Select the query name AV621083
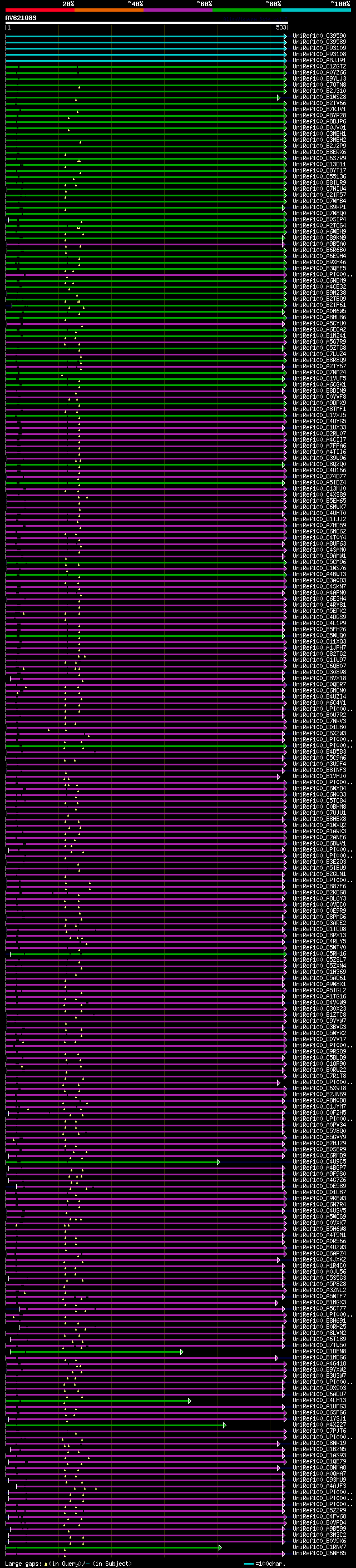 pos(21,18)
